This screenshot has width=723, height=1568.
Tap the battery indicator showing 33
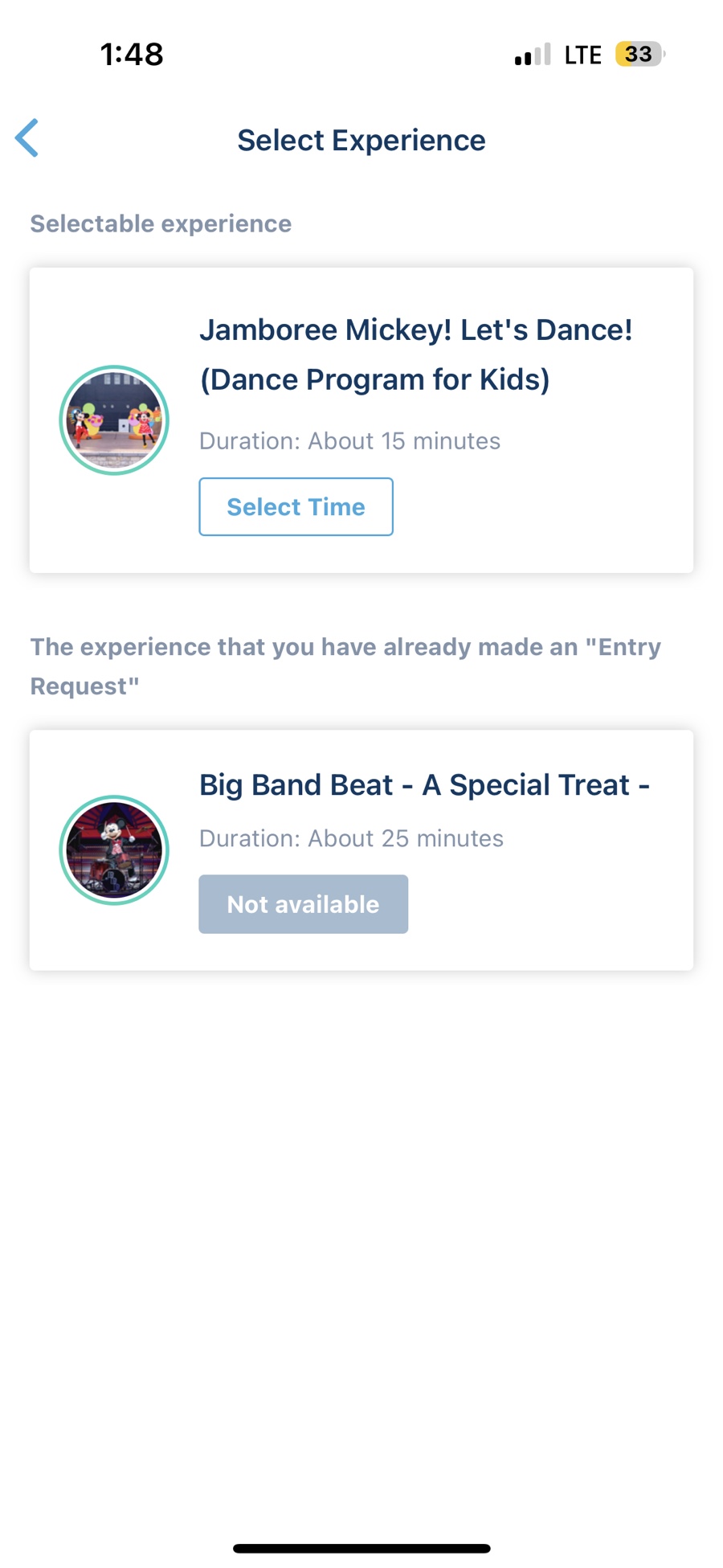pos(639,54)
